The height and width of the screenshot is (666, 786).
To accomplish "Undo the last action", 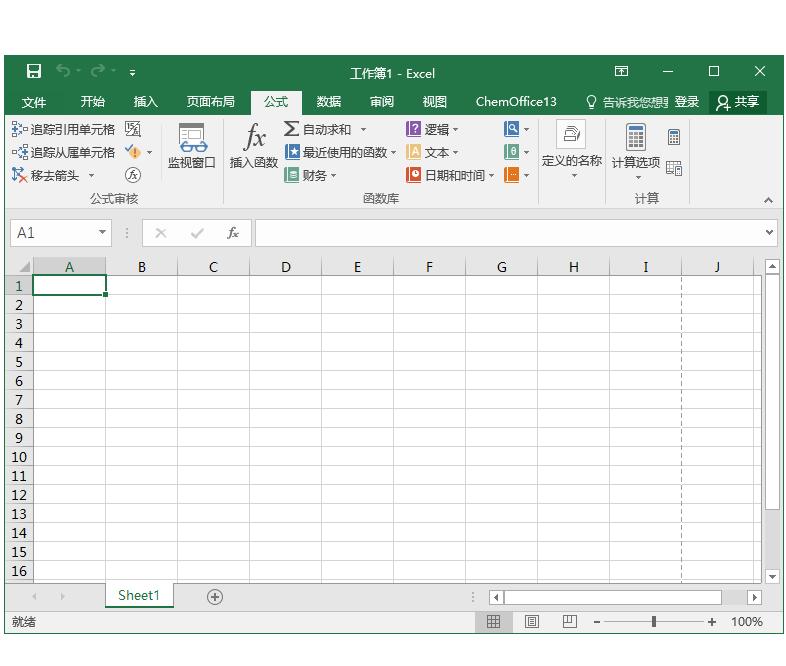I will (x=64, y=71).
